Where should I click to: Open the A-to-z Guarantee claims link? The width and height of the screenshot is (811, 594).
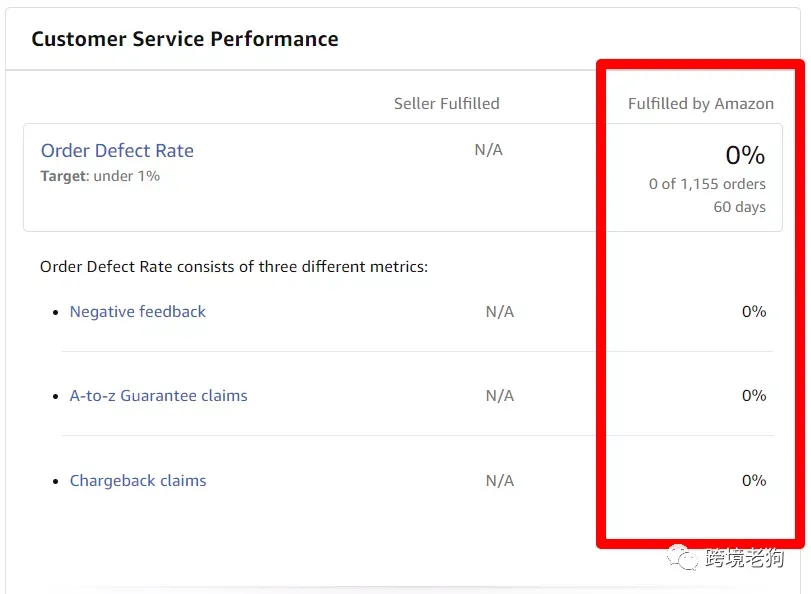[x=158, y=396]
